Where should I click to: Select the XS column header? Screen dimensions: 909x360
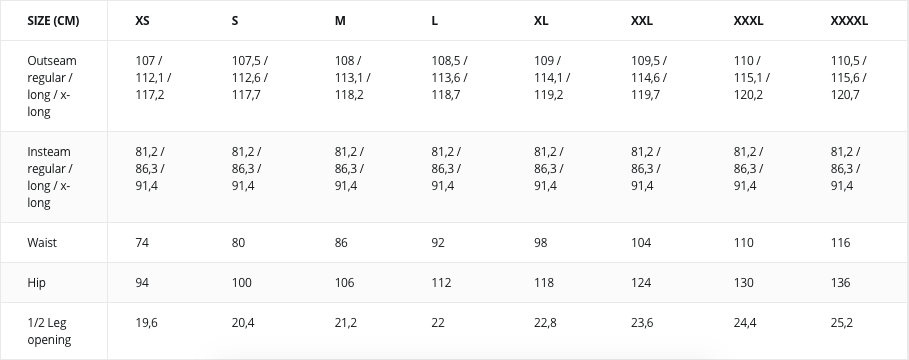142,21
